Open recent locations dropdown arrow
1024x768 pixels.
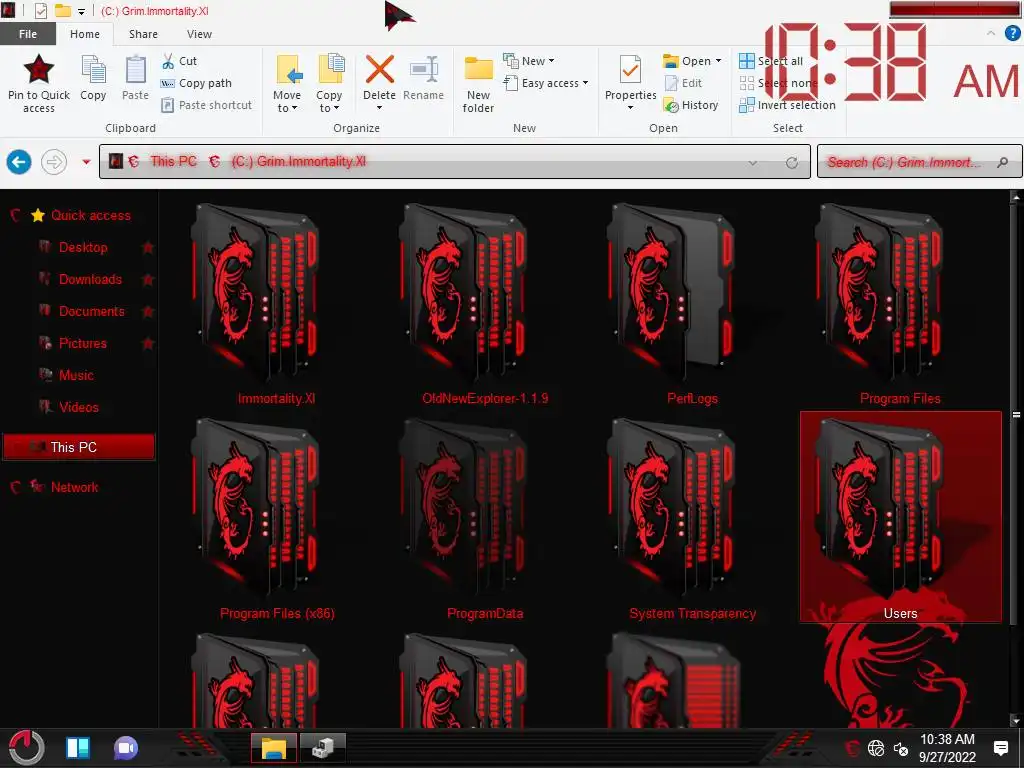click(x=86, y=161)
